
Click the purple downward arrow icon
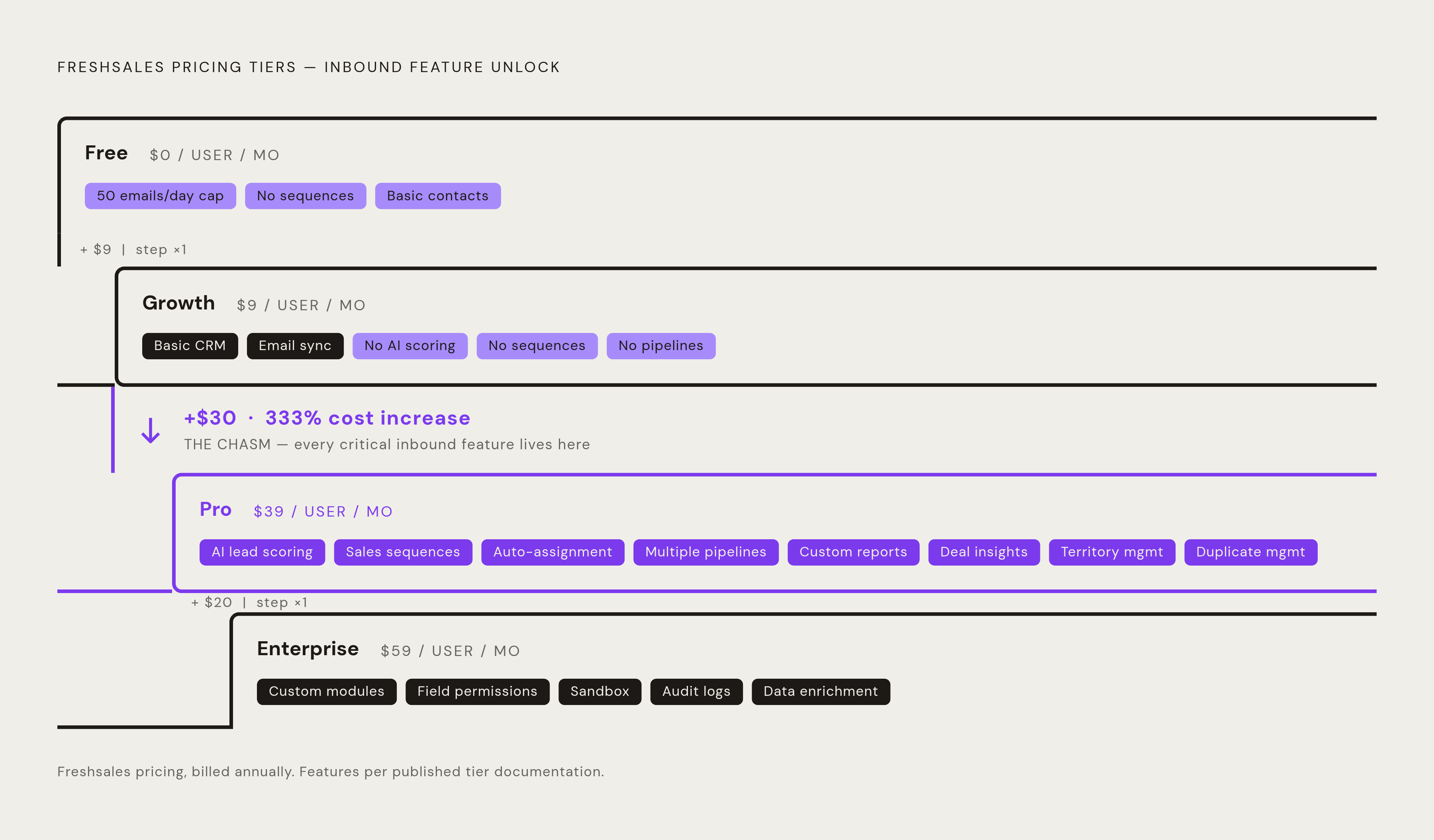pos(150,431)
